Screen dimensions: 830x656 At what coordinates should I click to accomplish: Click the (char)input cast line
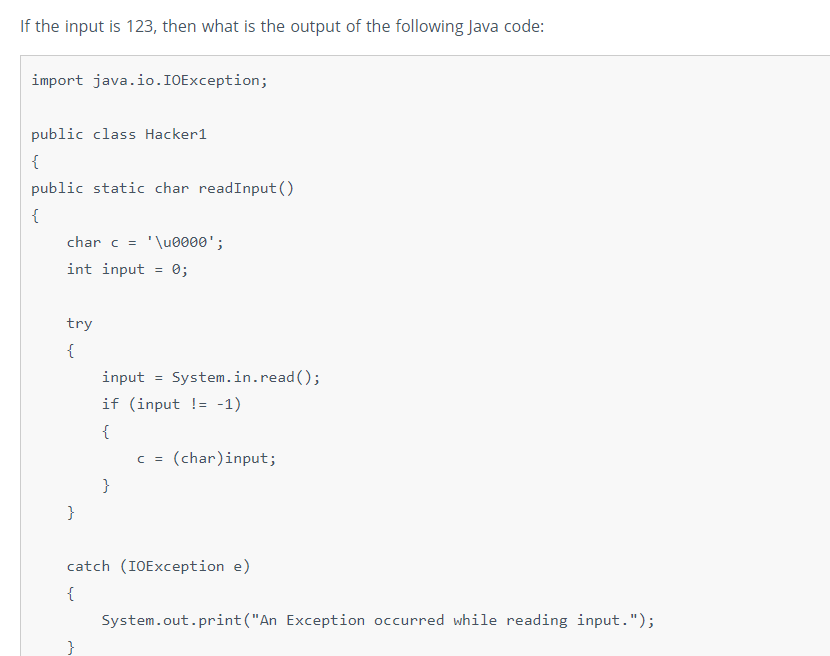click(206, 459)
